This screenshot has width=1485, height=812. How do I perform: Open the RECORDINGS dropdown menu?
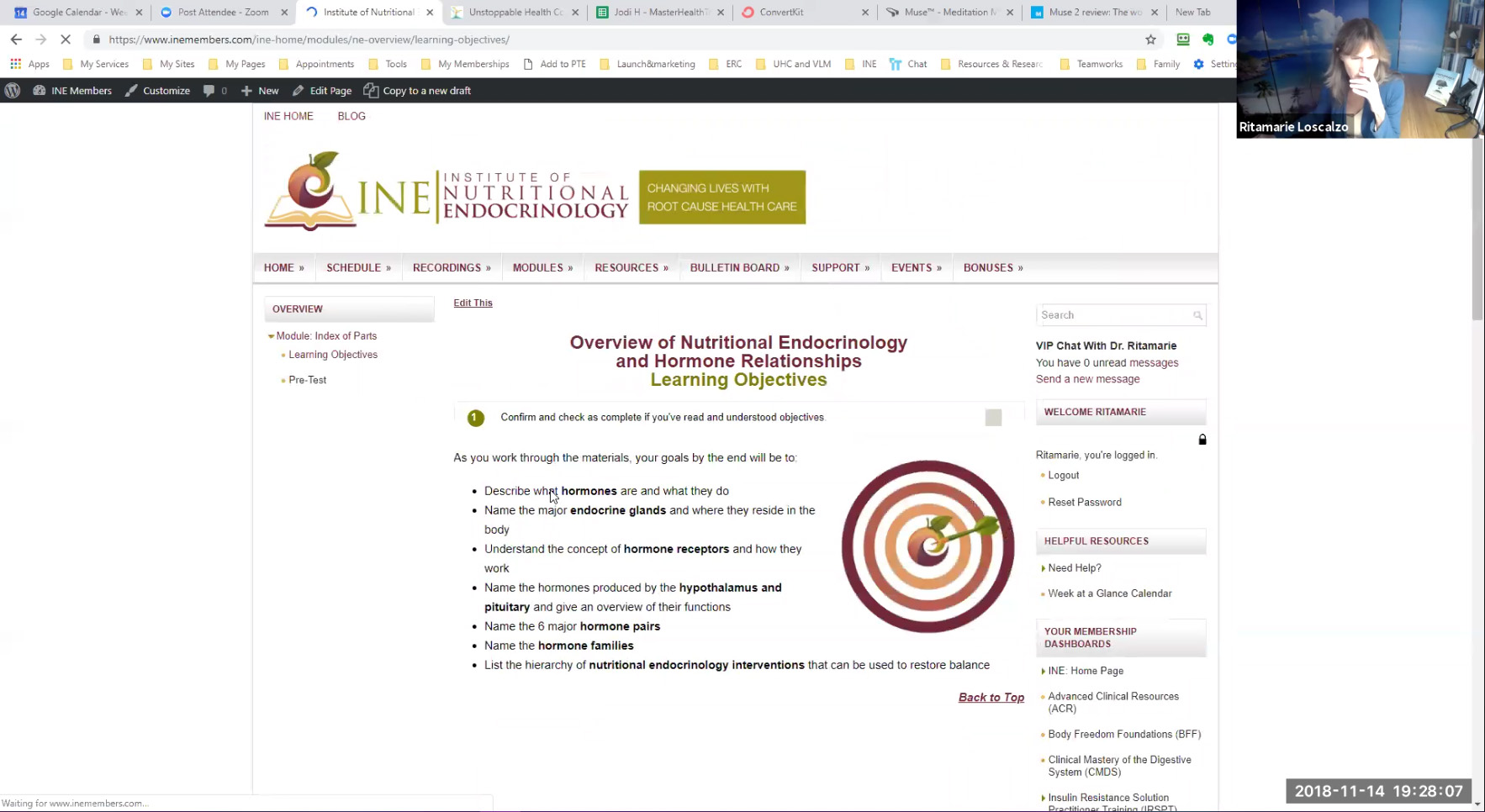pyautogui.click(x=451, y=268)
